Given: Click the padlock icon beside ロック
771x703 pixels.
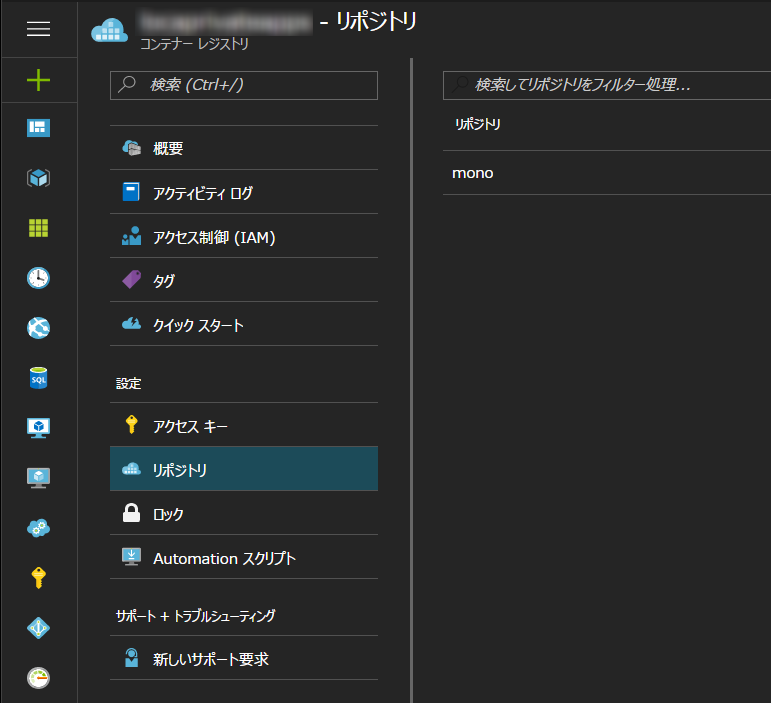Looking at the screenshot, I should coord(131,513).
